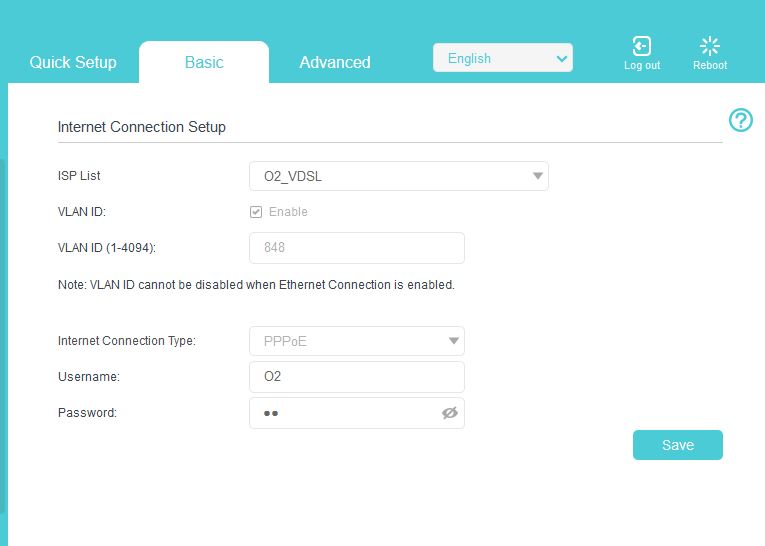The width and height of the screenshot is (765, 546).
Task: Expand the English language selector
Action: (502, 58)
